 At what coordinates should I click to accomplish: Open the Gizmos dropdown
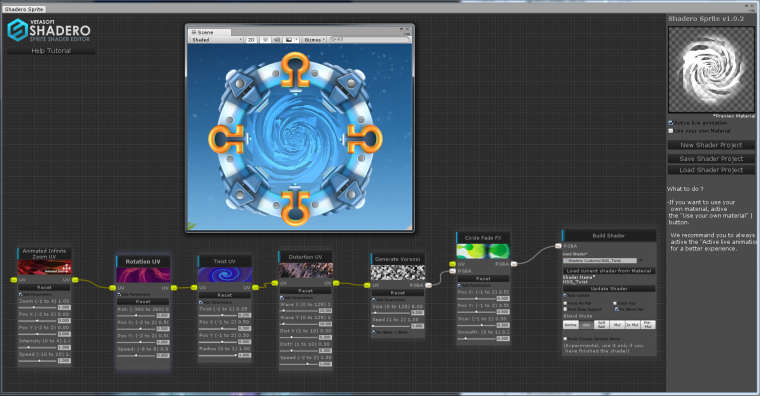[314, 40]
